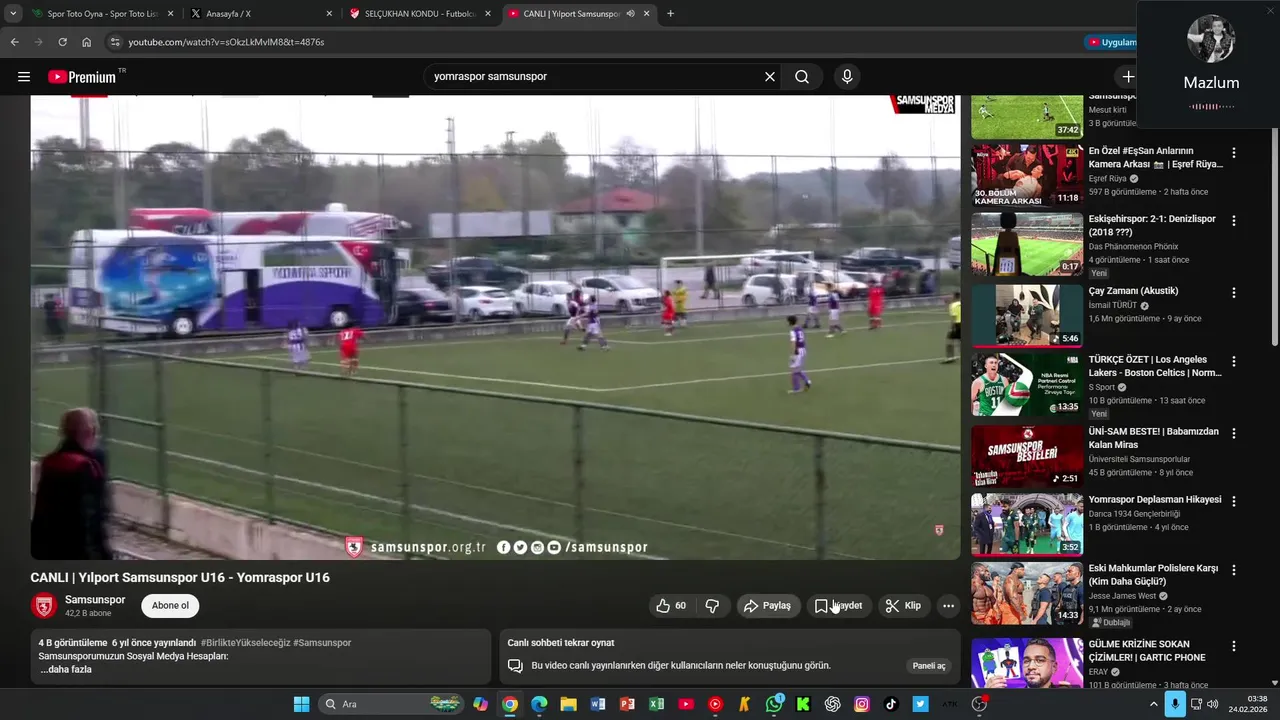The image size is (1280, 720).
Task: Open options for Yomraspor Deplasman Hikayesi video
Action: pyautogui.click(x=1234, y=501)
